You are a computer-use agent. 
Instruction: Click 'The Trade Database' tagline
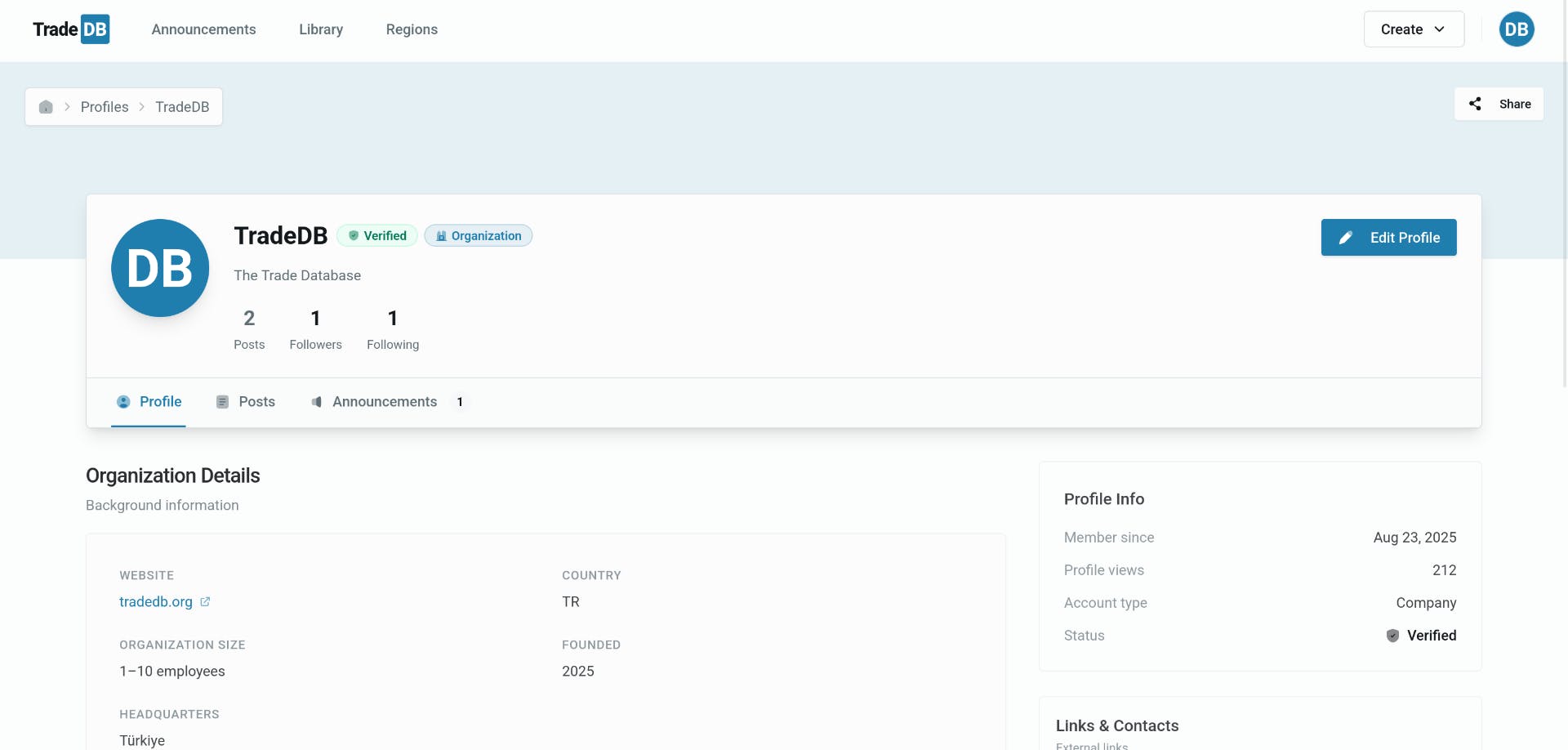297,275
